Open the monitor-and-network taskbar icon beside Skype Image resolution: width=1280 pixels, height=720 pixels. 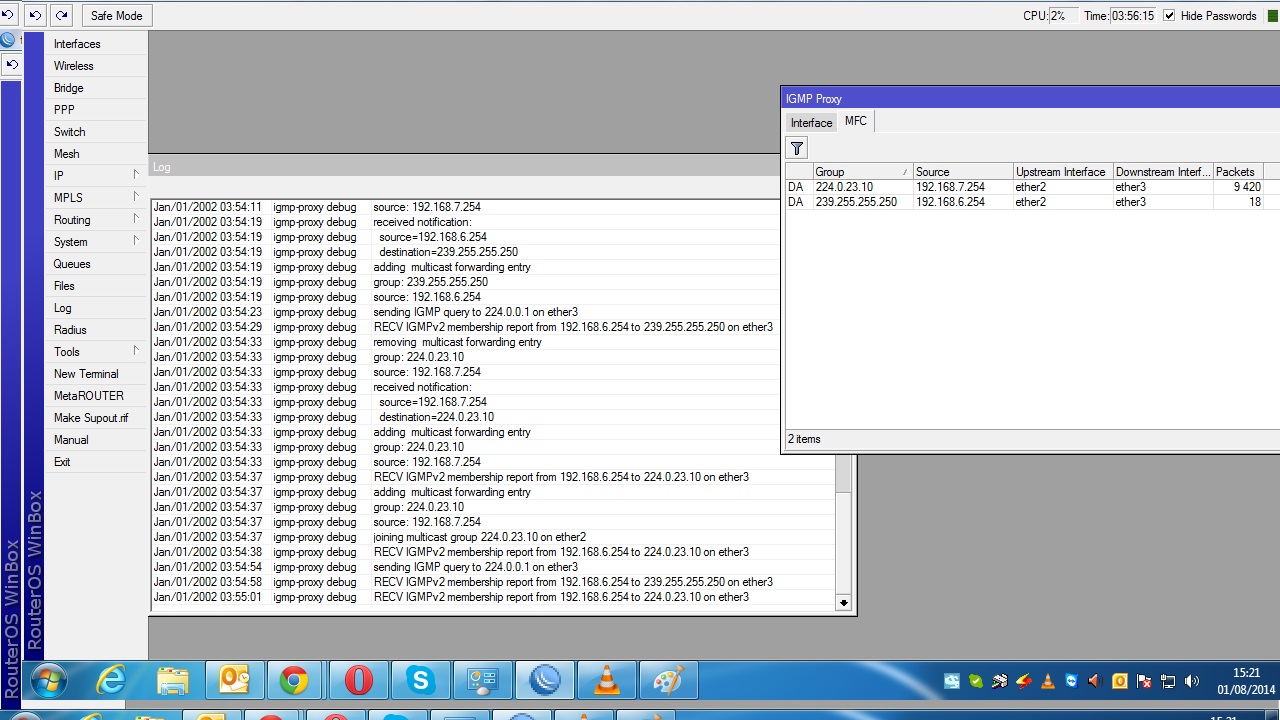pyautogui.click(x=482, y=681)
